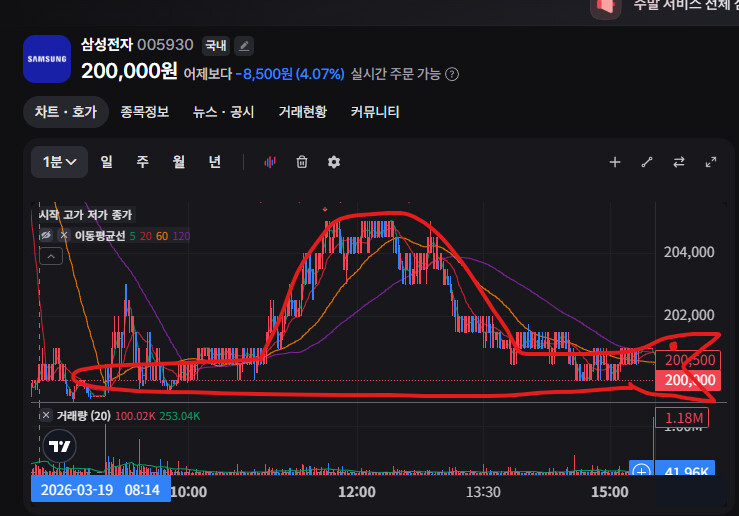Open chart settings gear icon
The image size is (739, 516).
pyautogui.click(x=334, y=162)
